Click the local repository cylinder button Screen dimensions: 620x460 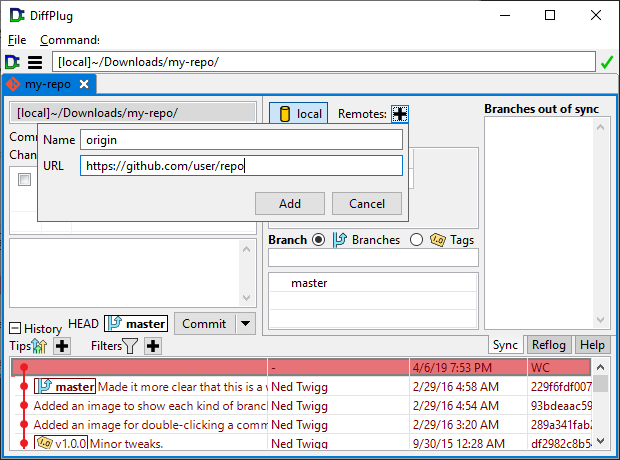click(x=298, y=114)
